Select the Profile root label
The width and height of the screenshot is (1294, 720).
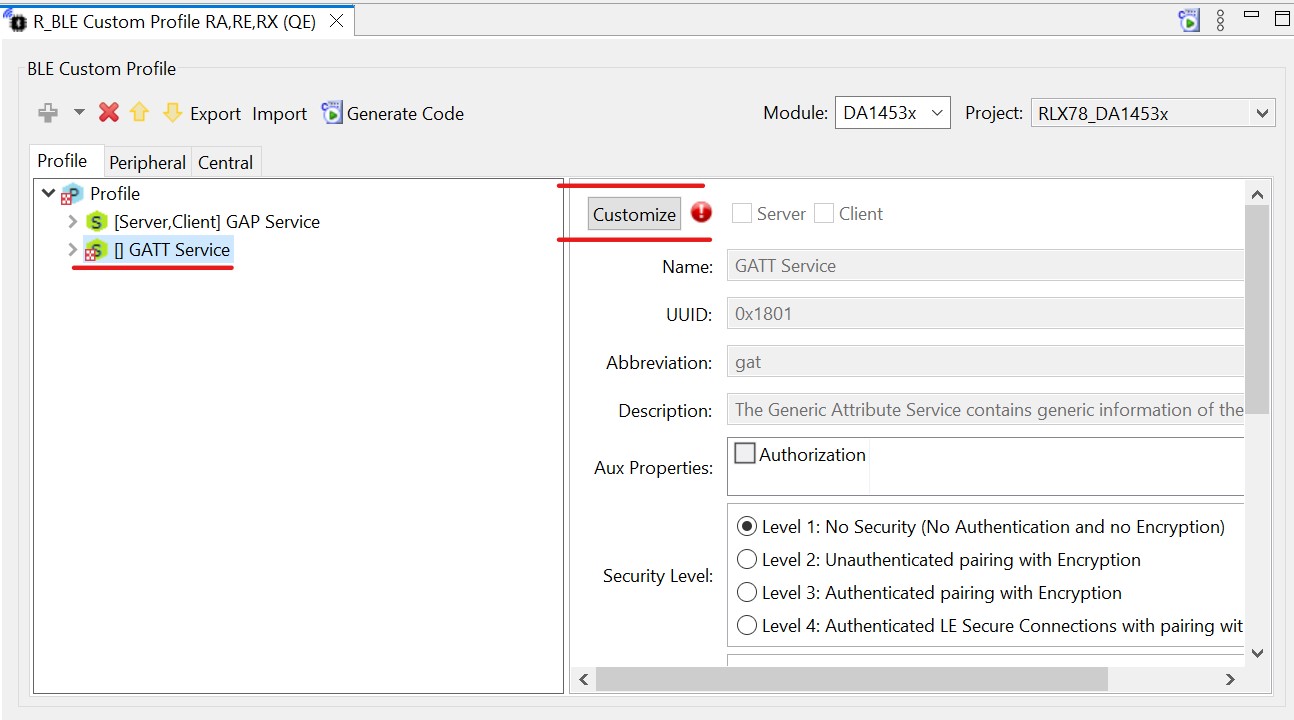(x=115, y=194)
